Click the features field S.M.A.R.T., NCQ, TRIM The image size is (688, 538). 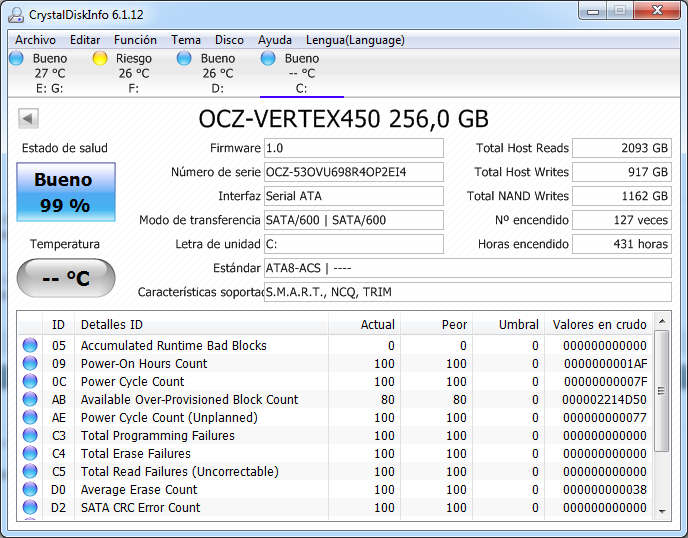click(468, 292)
